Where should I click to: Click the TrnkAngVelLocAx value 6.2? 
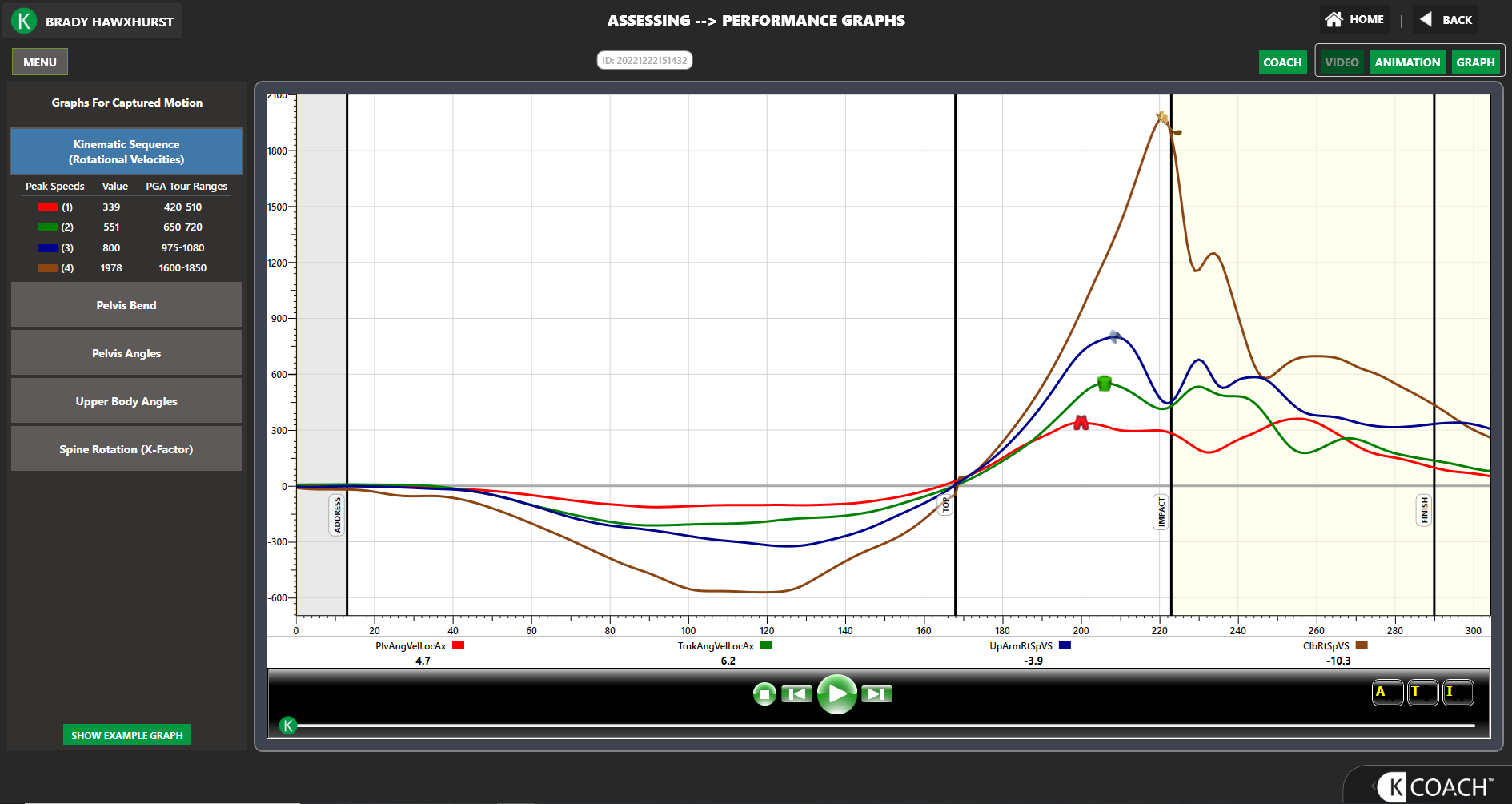[x=728, y=661]
